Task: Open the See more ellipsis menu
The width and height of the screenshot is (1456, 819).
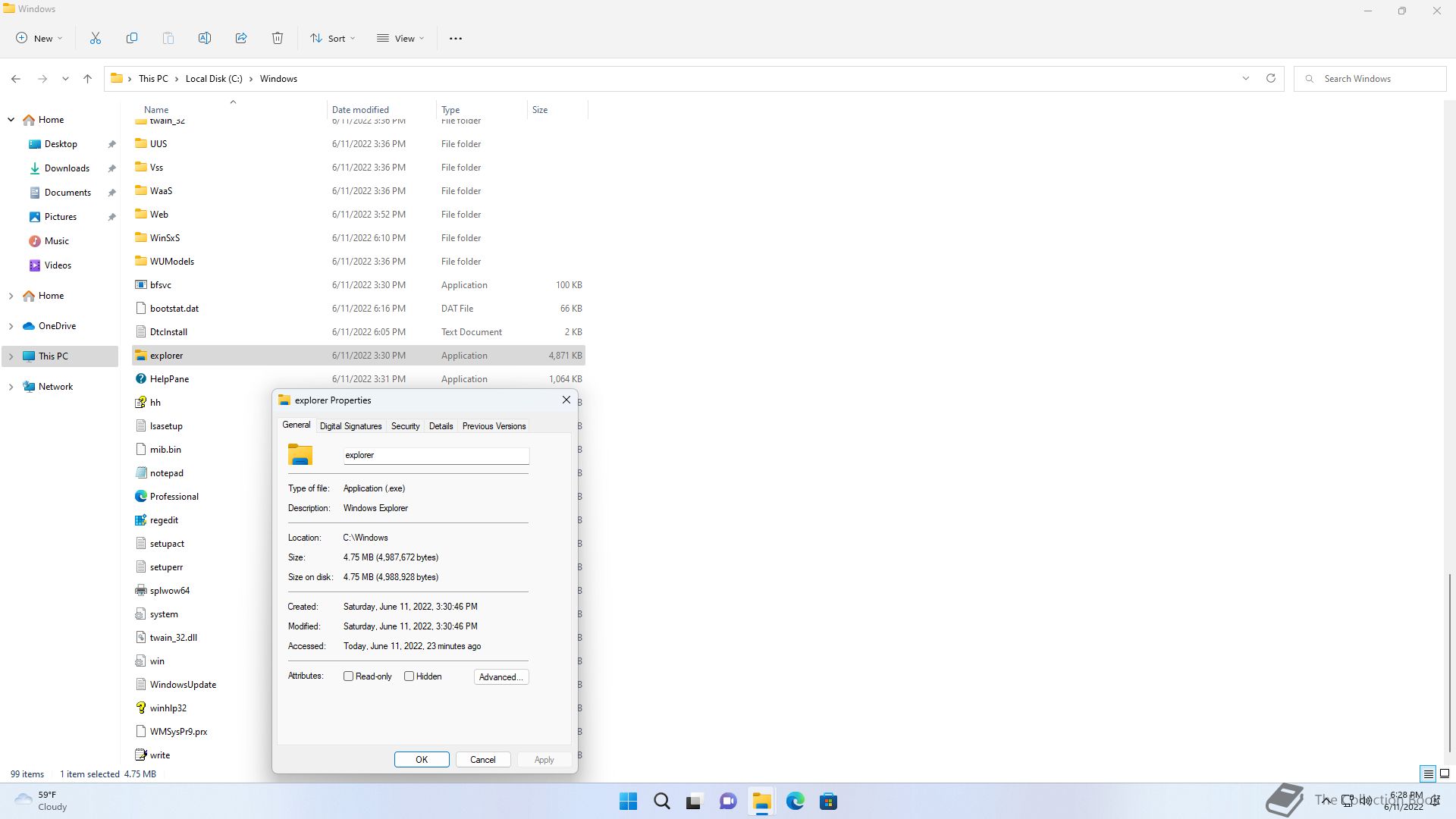Action: click(x=456, y=38)
